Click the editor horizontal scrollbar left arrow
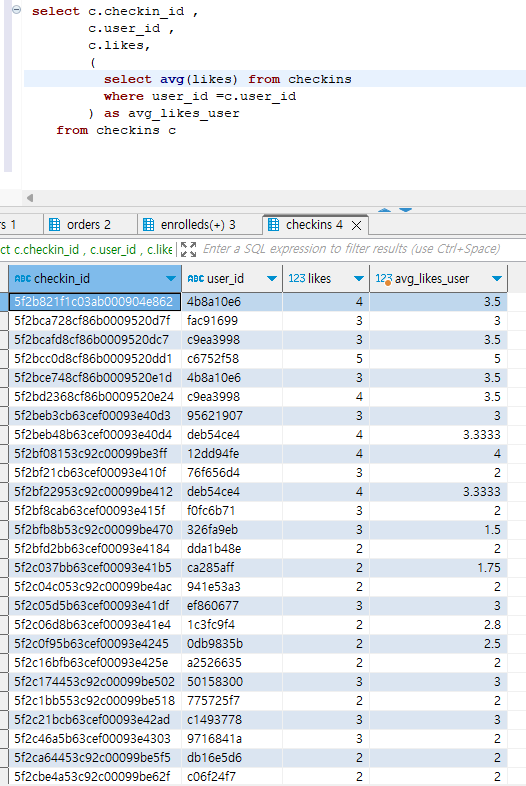Screen dimensions: 526x786 [x=30, y=198]
